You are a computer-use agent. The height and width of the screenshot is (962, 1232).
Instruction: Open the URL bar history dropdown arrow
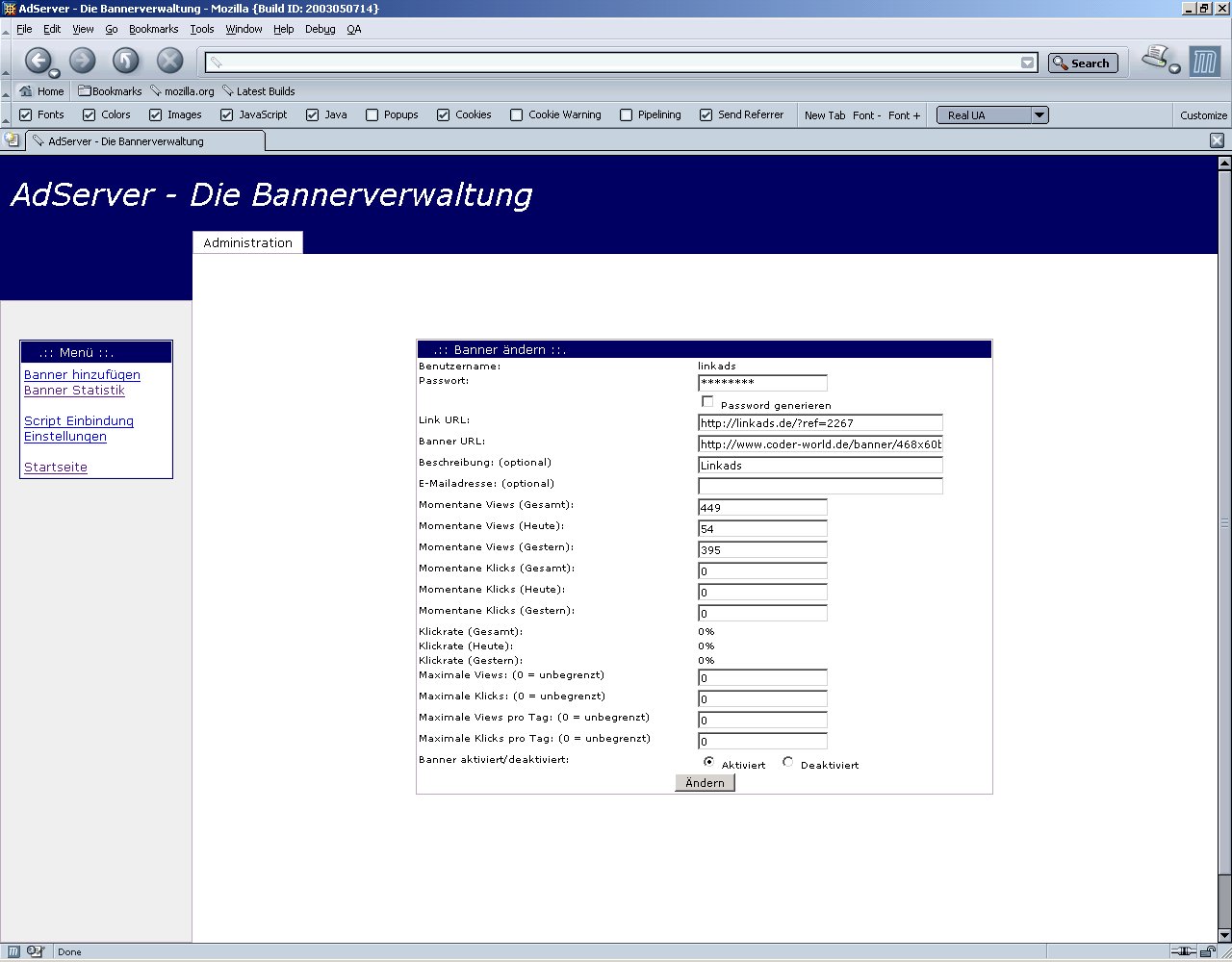point(1027,63)
